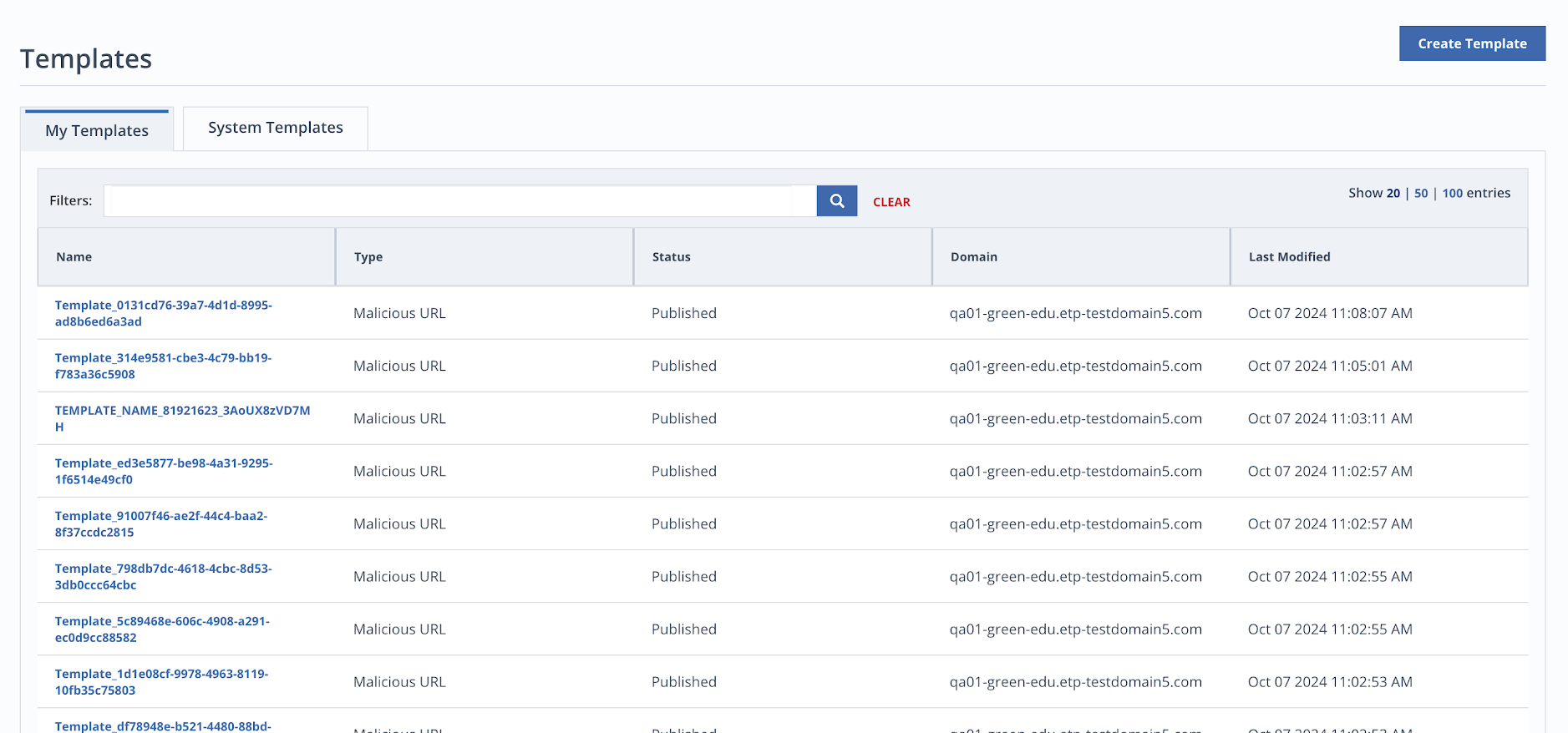Screen dimensions: 1568x733
Task: Click the date Oct 07 2024 11:05:01 AM
Action: coord(1330,366)
